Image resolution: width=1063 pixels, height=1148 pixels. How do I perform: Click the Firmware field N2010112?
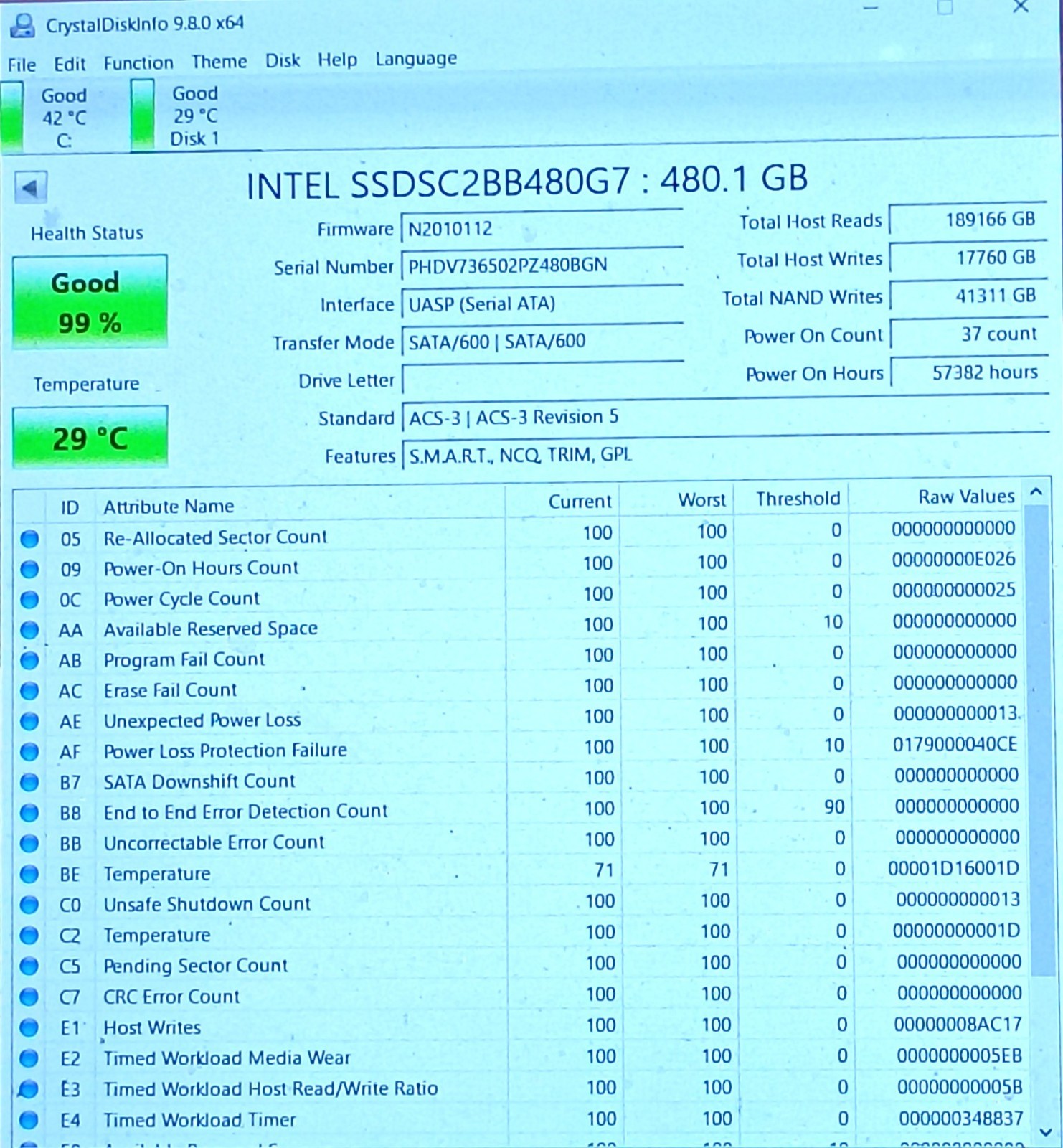click(x=542, y=229)
